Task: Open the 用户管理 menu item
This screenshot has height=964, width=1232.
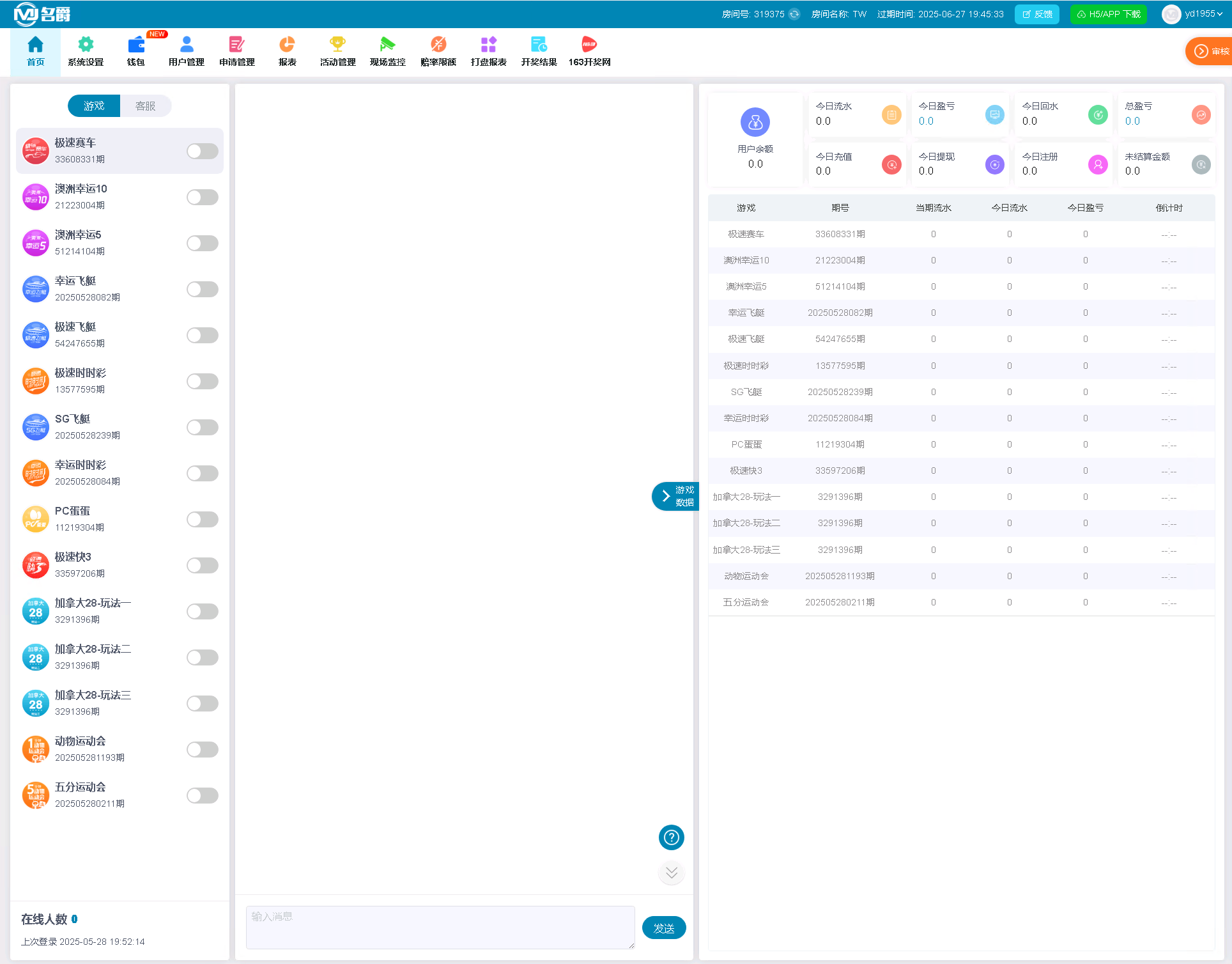Action: (186, 51)
